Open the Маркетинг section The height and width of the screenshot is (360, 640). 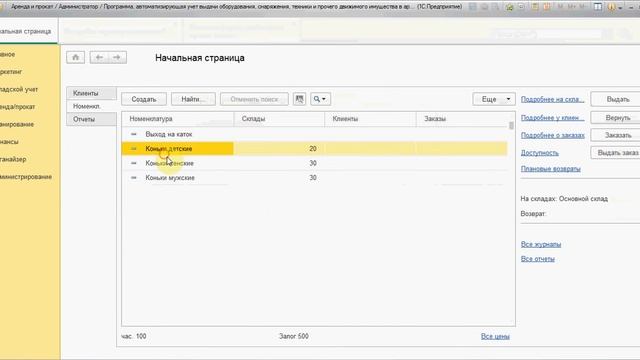(11, 71)
